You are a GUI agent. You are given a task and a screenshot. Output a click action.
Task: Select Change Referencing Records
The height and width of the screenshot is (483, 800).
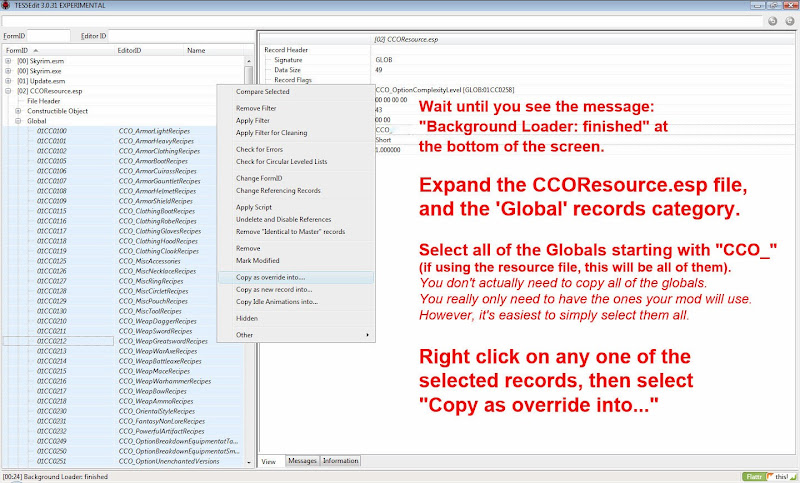click(278, 191)
